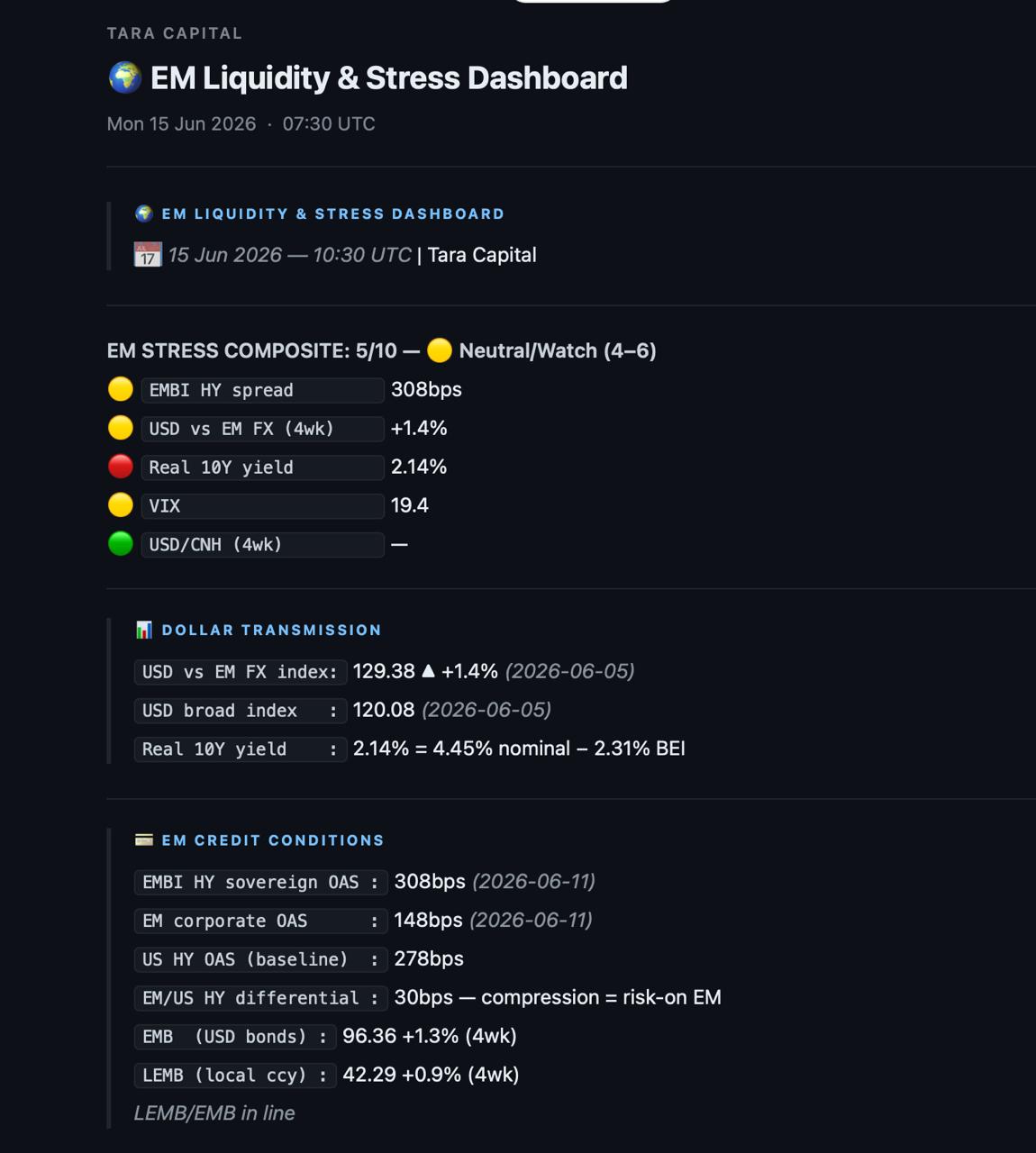Image resolution: width=1036 pixels, height=1153 pixels.
Task: Click the USD vs EM FX (4wk) code label
Action: (x=262, y=429)
